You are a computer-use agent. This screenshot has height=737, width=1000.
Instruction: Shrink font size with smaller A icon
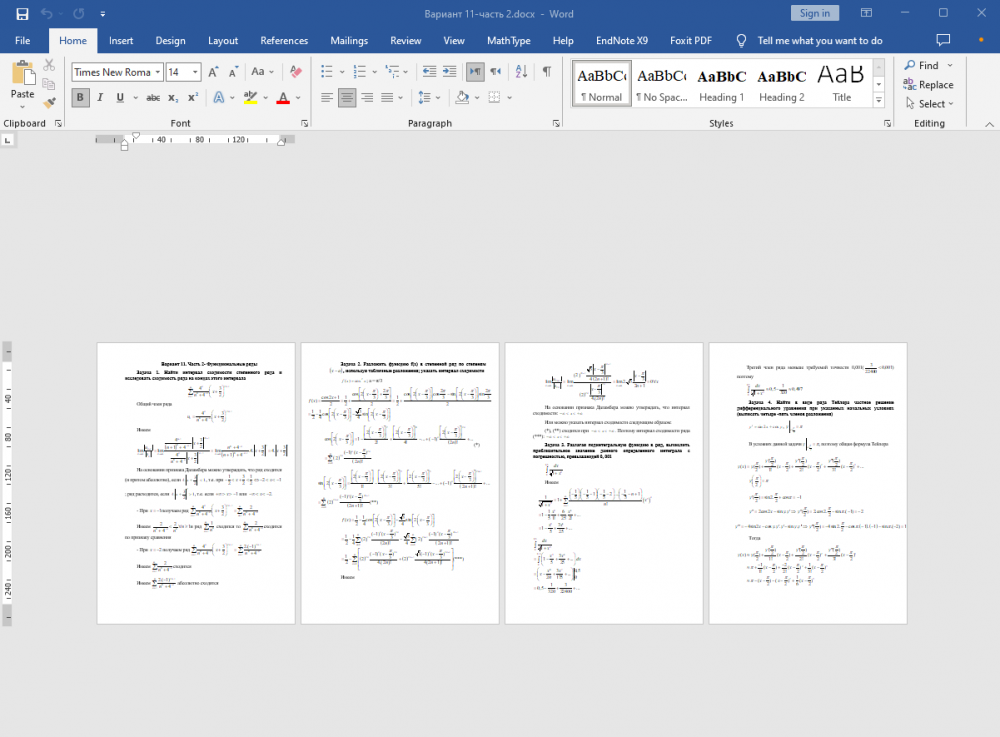[233, 72]
